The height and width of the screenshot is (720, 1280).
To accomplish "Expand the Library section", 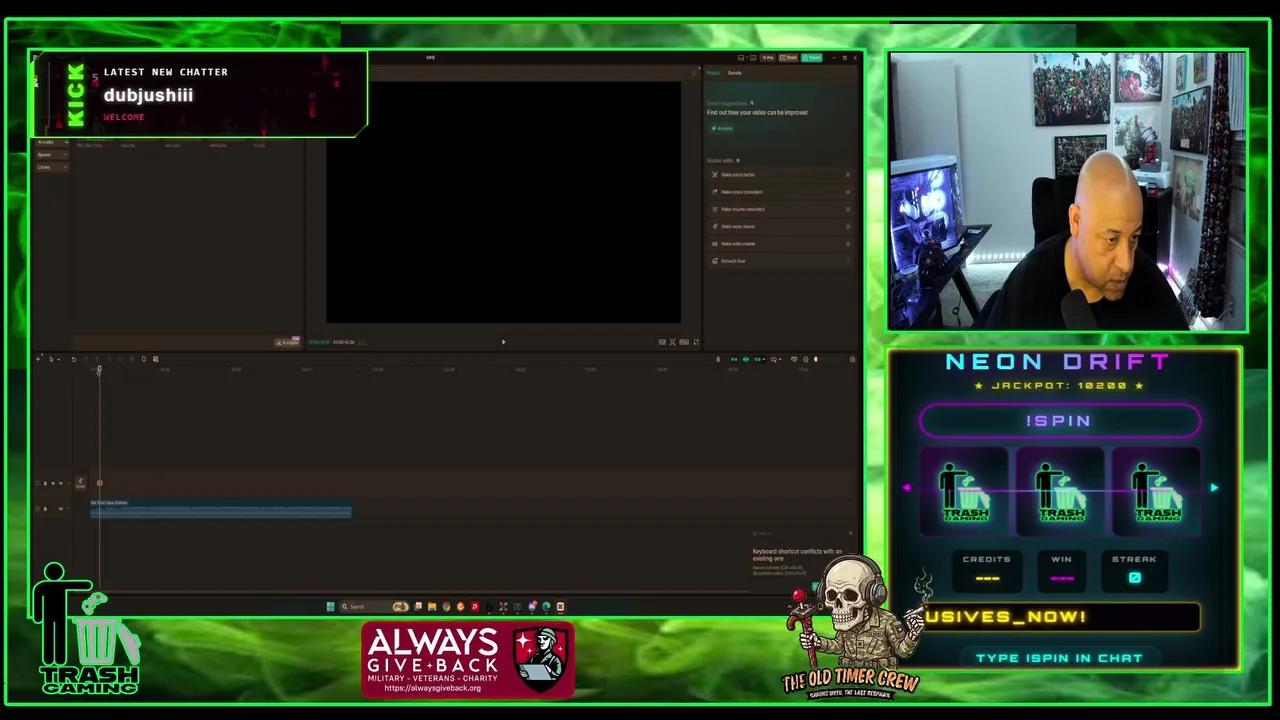I will 50,167.
